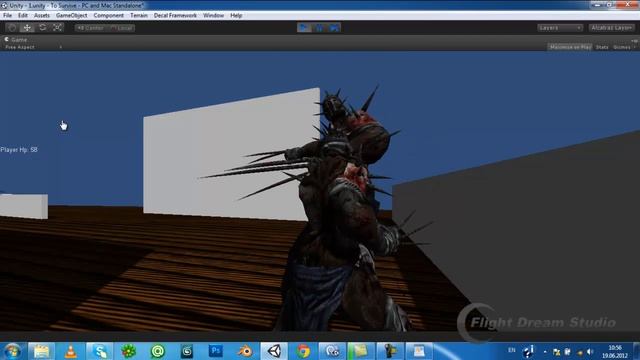Open the Component menu
This screenshot has width=640, height=360.
click(109, 16)
